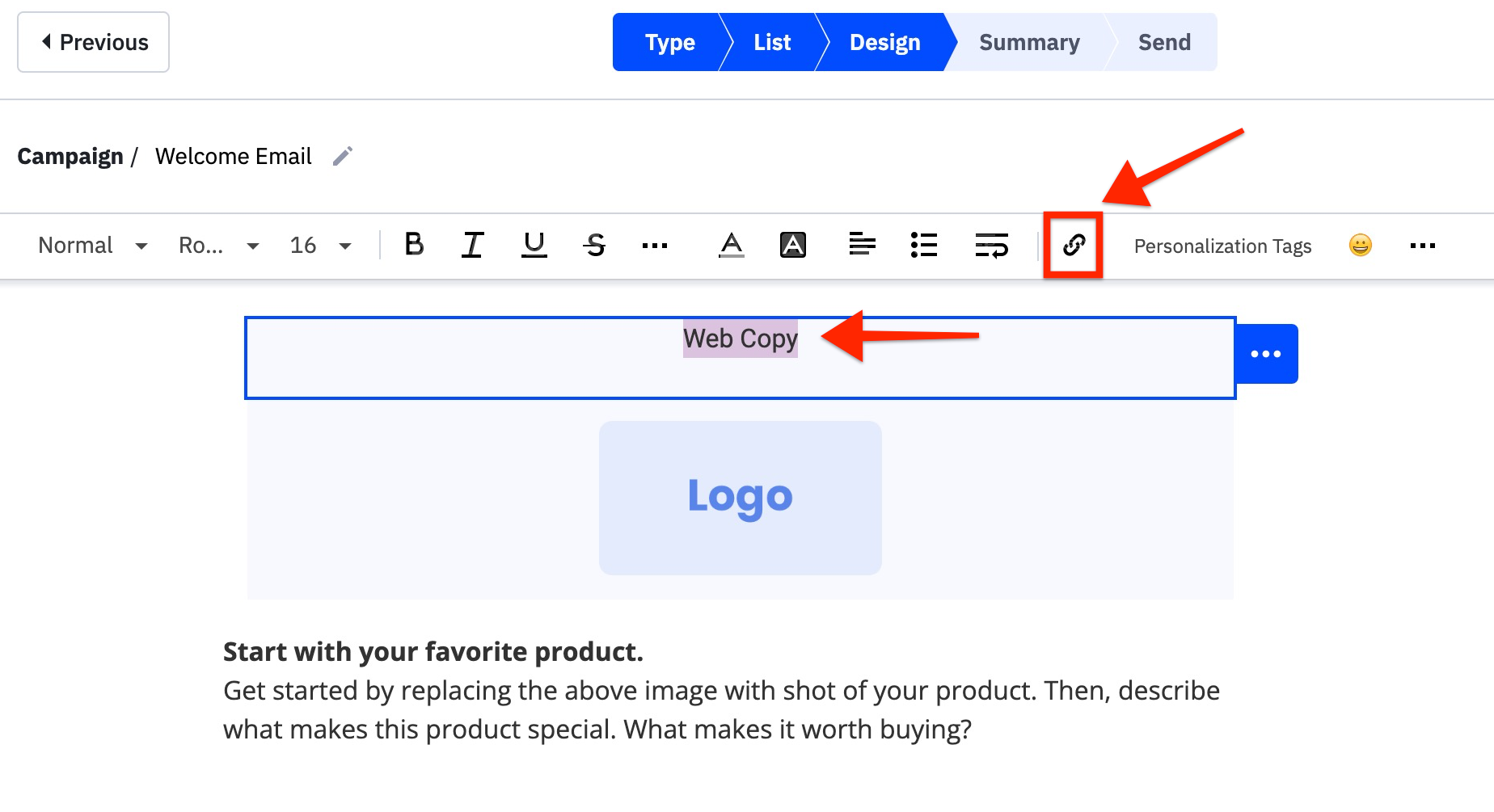Image resolution: width=1494 pixels, height=812 pixels.
Task: Open the background highlight color swatch
Action: pos(793,246)
